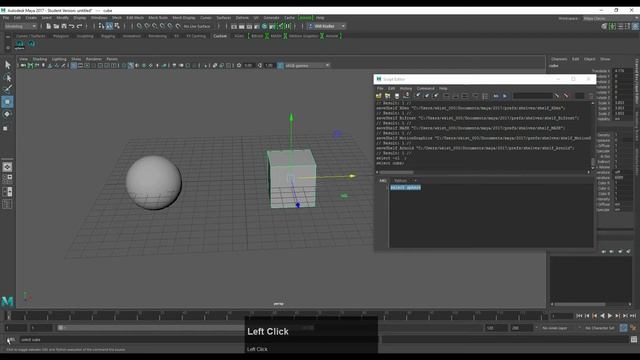The width and height of the screenshot is (640, 360).
Task: Open the MASH Kindled dropdown in status line
Action: [327, 26]
